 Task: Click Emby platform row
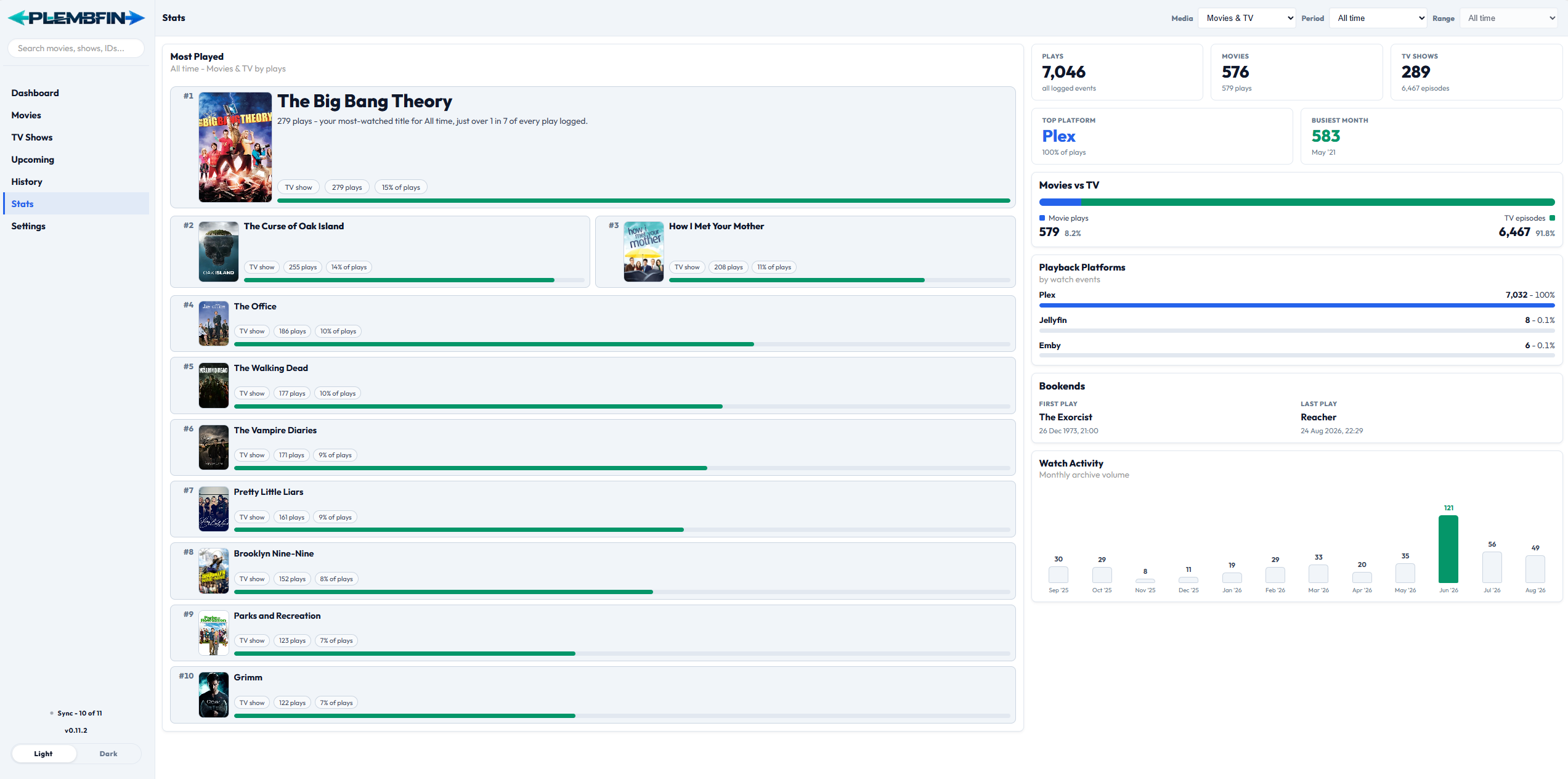(1297, 349)
